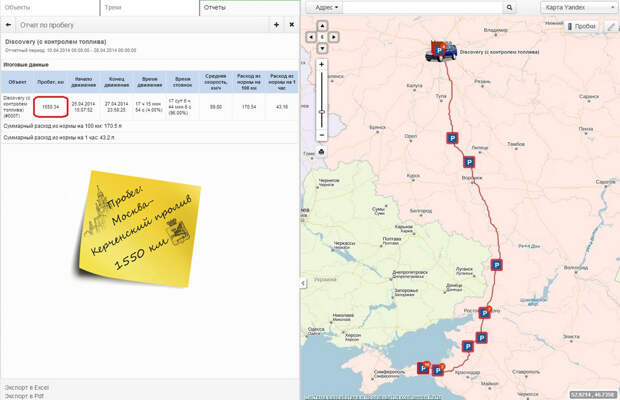Open the Карта Yandex map dropdown
The width and height of the screenshot is (620, 400).
pos(579,8)
